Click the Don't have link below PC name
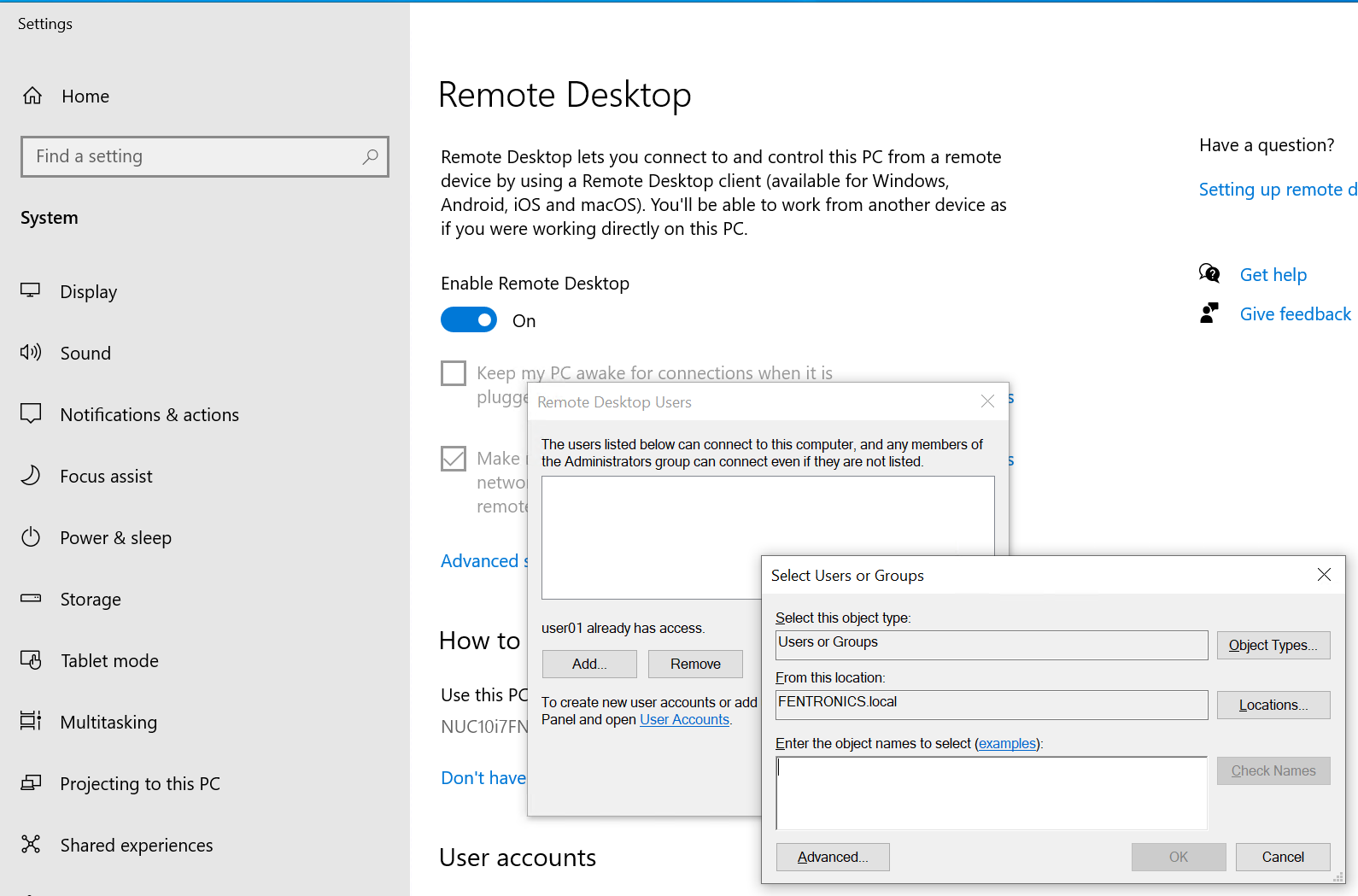The height and width of the screenshot is (896, 1358). [x=483, y=778]
